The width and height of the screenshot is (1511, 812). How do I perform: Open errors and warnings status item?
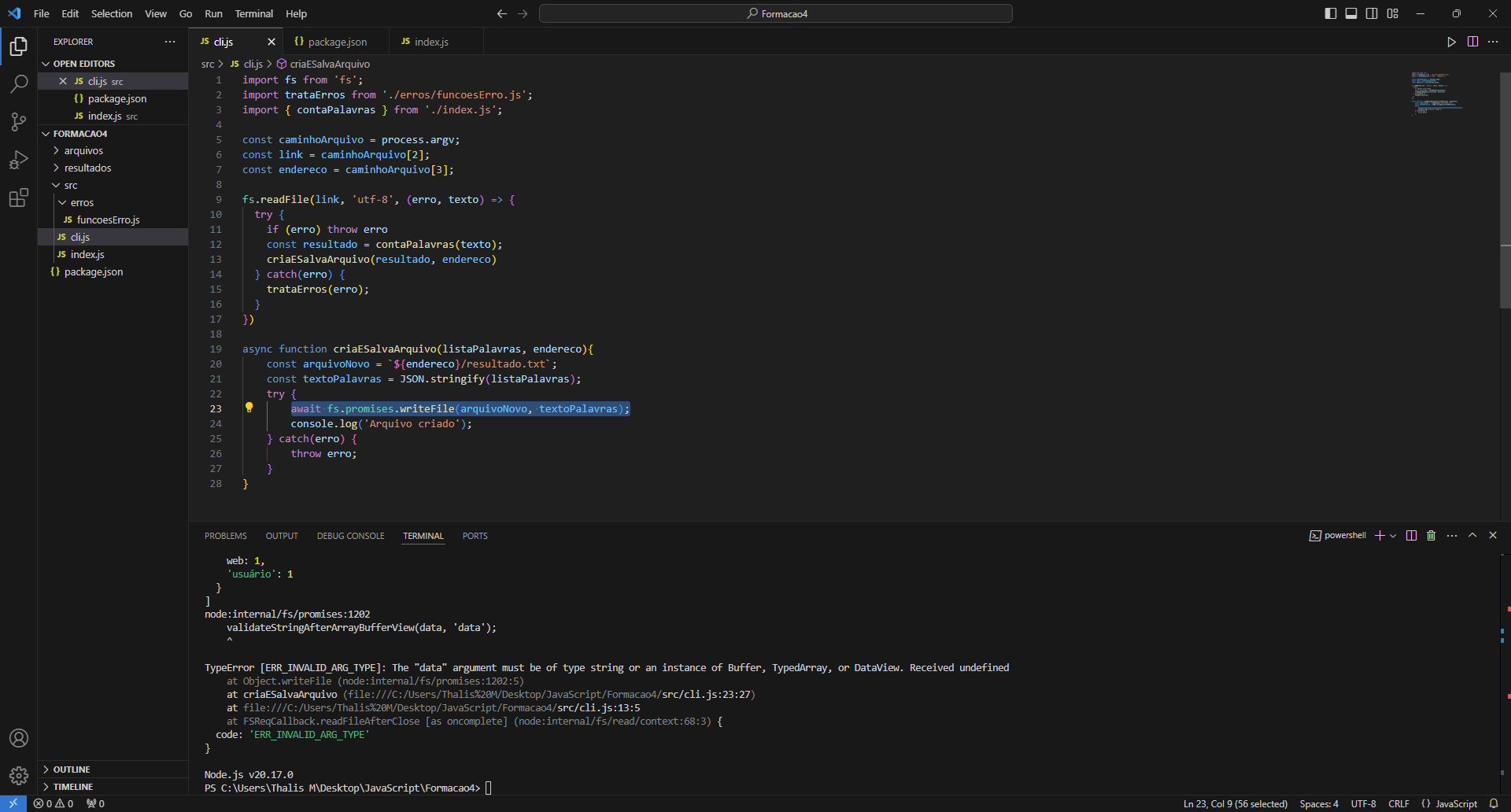tap(54, 803)
